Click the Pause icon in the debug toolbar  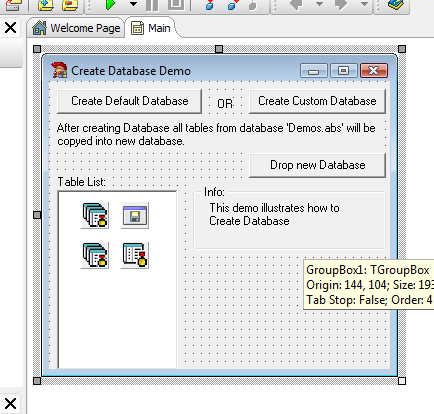152,4
